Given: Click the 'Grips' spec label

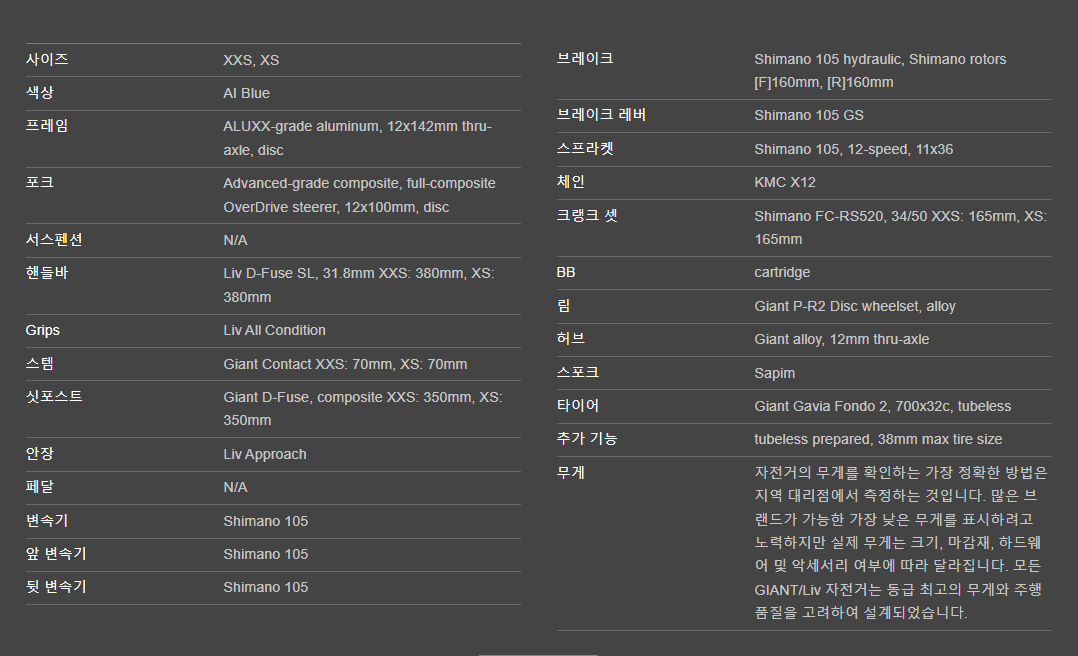Looking at the screenshot, I should [43, 330].
